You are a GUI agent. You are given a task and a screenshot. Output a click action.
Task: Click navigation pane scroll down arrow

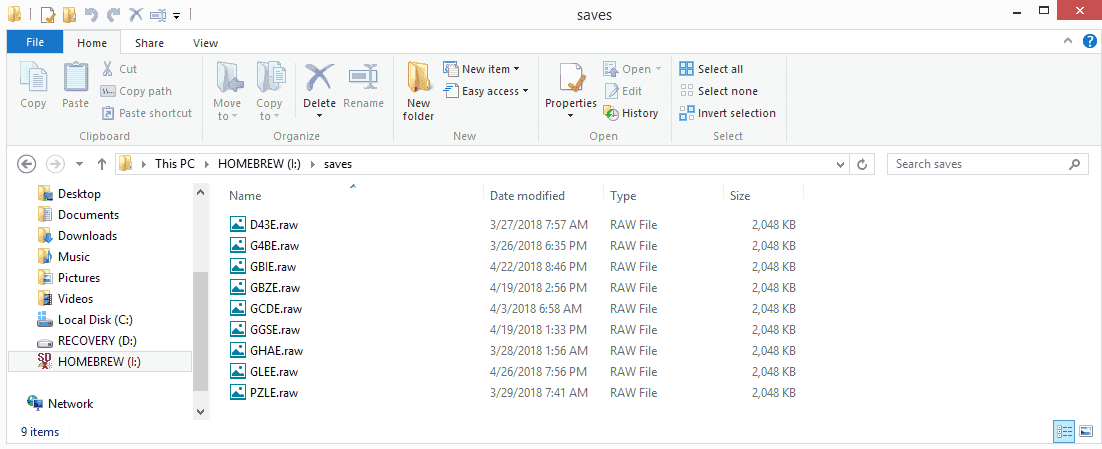(200, 412)
